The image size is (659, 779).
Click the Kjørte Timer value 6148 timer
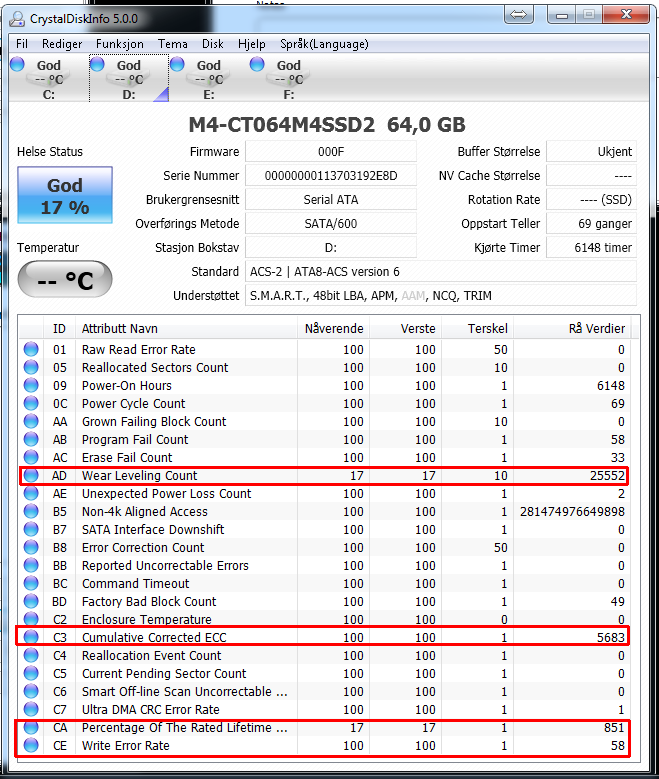coord(591,247)
